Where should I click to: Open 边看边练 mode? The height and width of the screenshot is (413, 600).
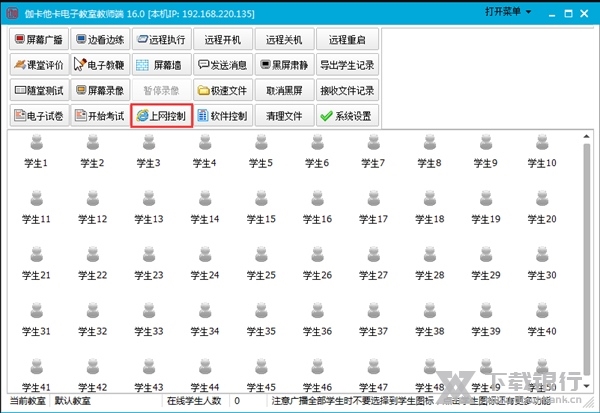tap(100, 39)
